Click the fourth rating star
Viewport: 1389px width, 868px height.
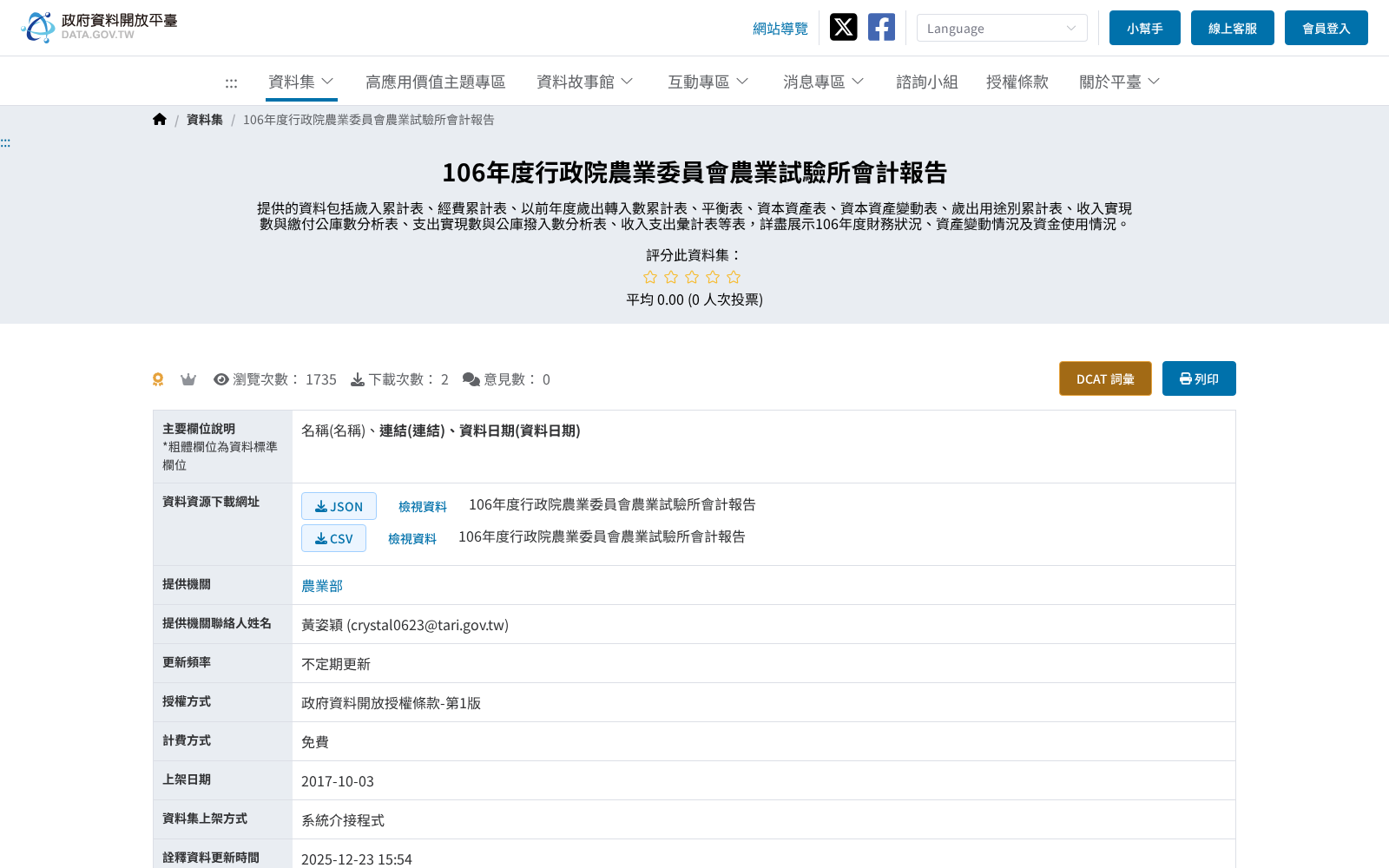pos(713,277)
